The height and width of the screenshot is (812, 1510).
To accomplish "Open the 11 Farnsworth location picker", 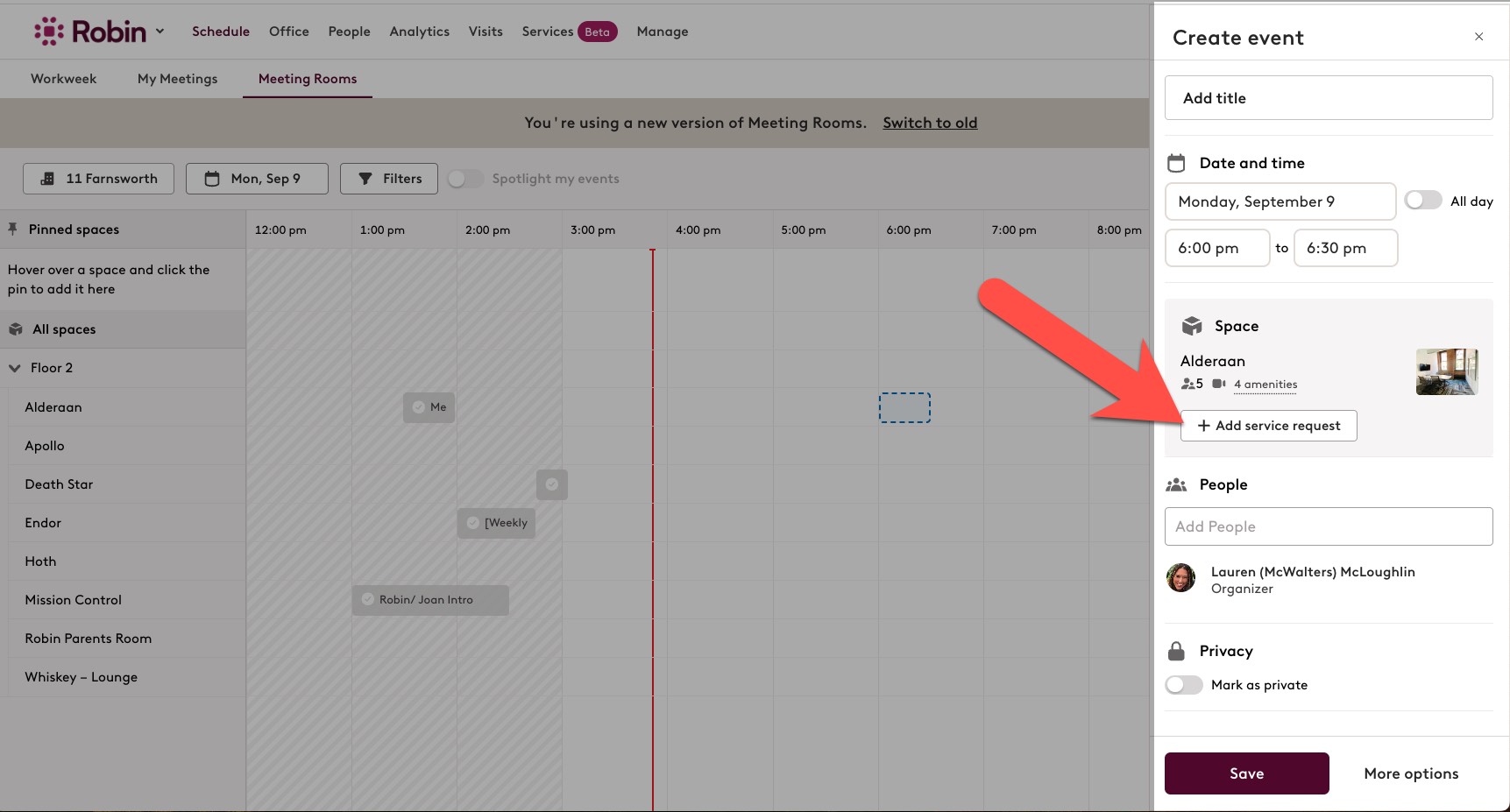I will (98, 179).
